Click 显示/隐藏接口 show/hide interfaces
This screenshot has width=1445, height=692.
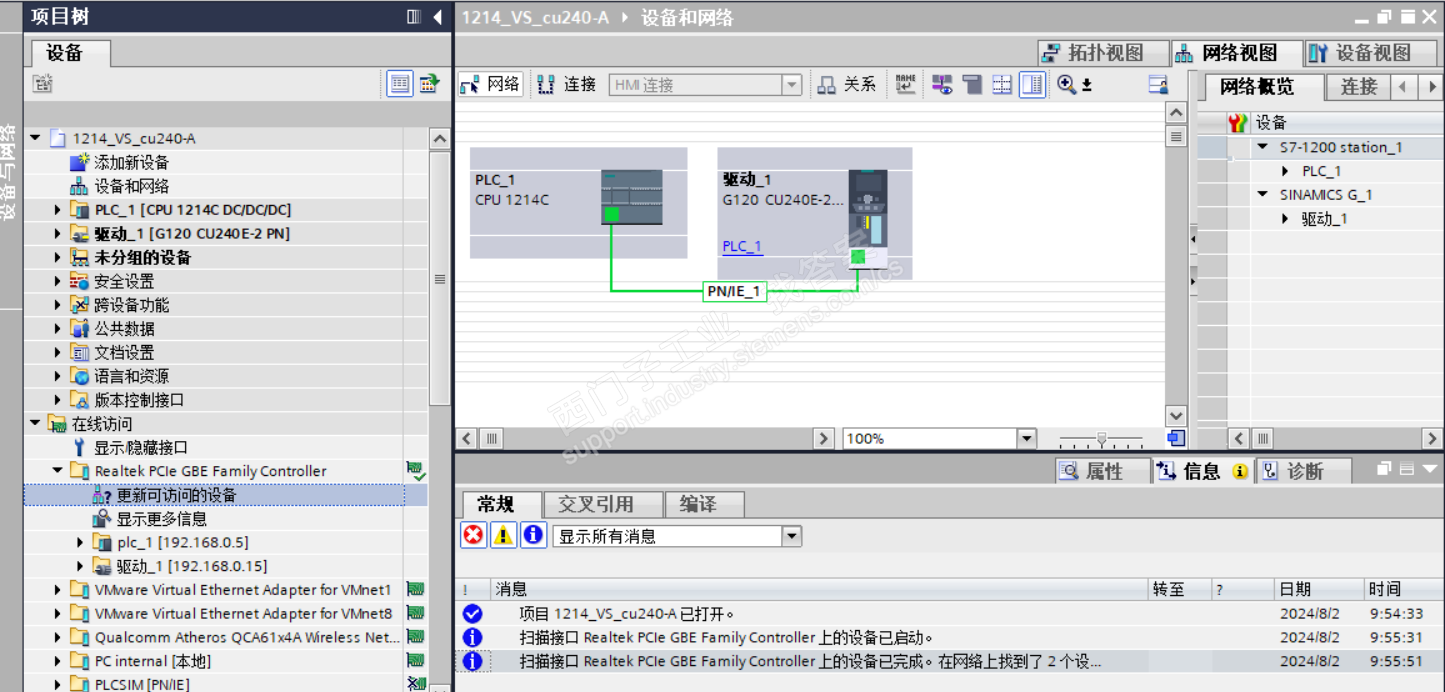[141, 448]
